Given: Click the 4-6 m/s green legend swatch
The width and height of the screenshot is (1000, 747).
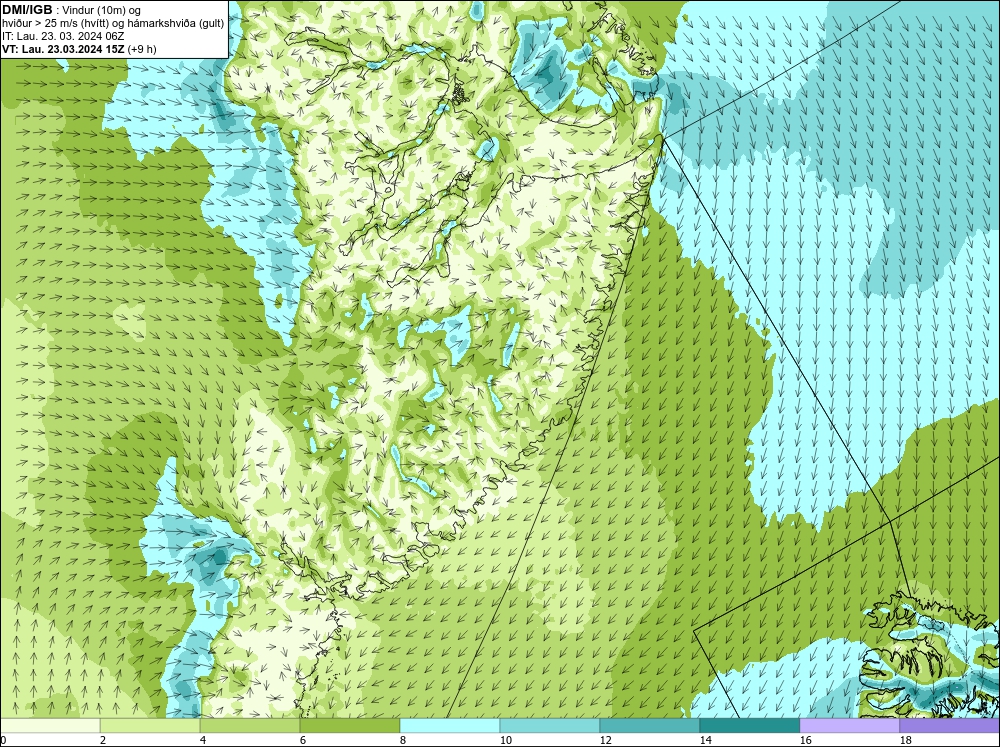Looking at the screenshot, I should coord(250,726).
